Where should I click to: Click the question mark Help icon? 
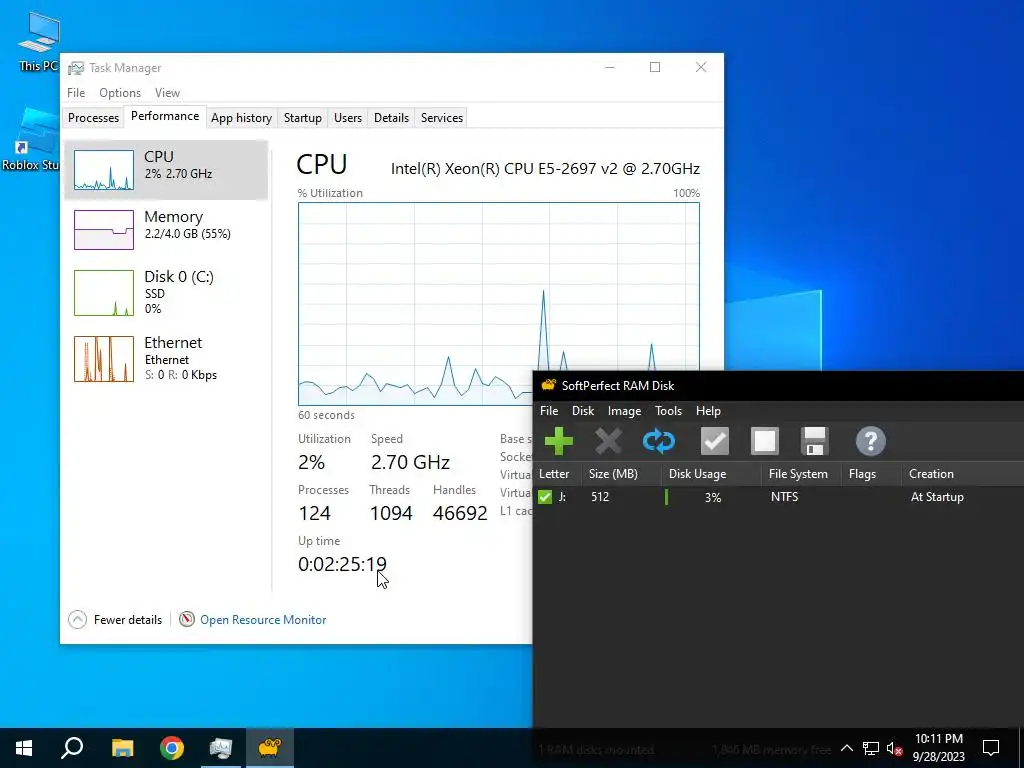871,441
